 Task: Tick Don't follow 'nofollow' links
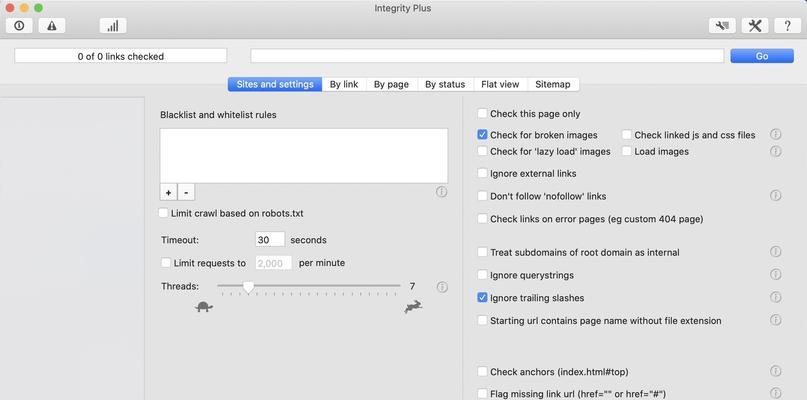482,196
